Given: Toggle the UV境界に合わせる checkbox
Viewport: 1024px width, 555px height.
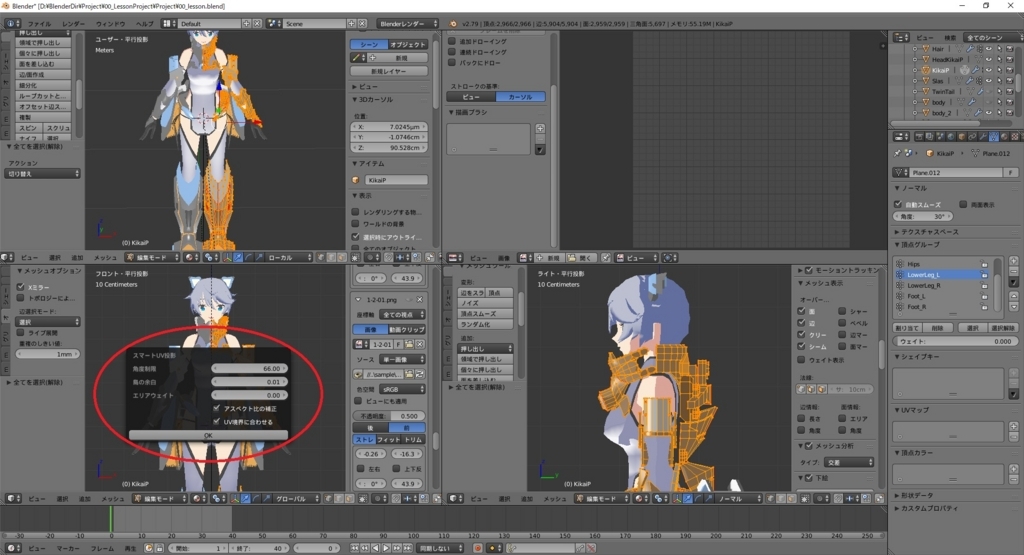Looking at the screenshot, I should point(217,422).
